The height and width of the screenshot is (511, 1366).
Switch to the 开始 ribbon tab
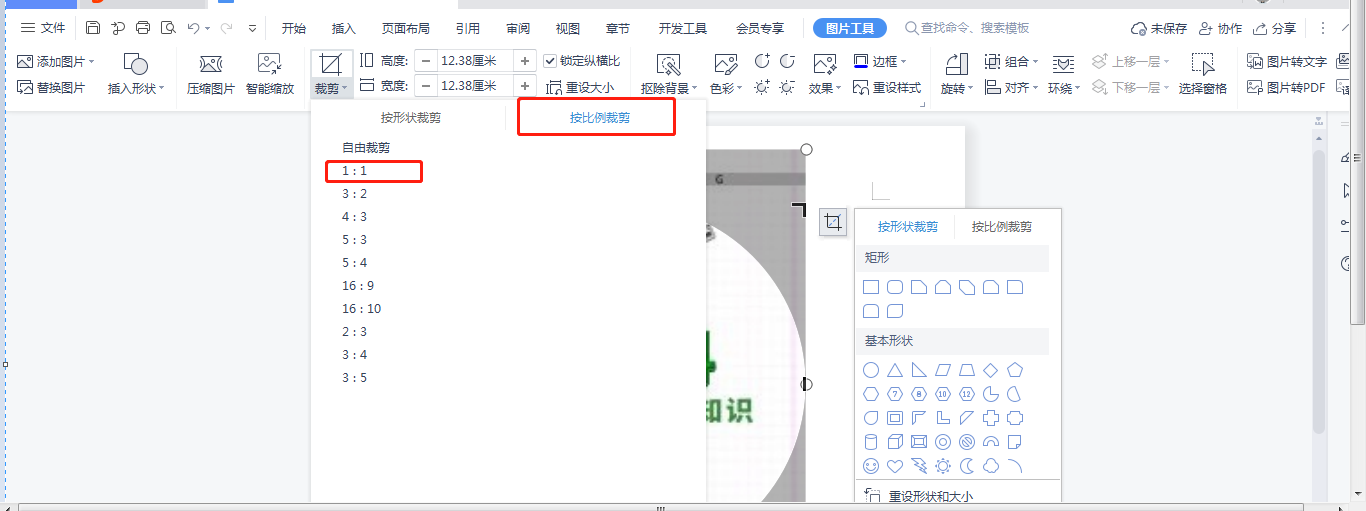pos(294,28)
